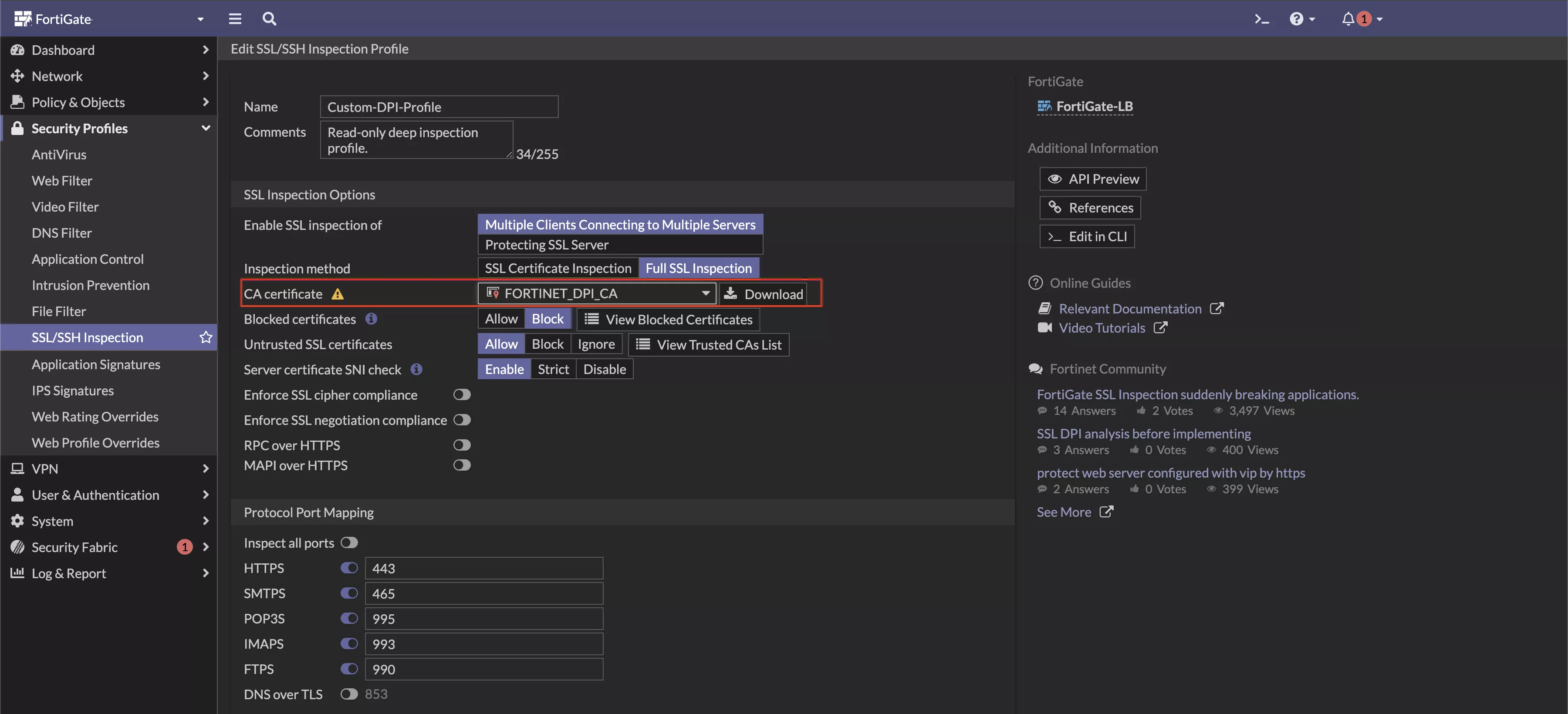This screenshot has height=714, width=1568.
Task: Click the IMAPS port 993 field
Action: coord(484,643)
